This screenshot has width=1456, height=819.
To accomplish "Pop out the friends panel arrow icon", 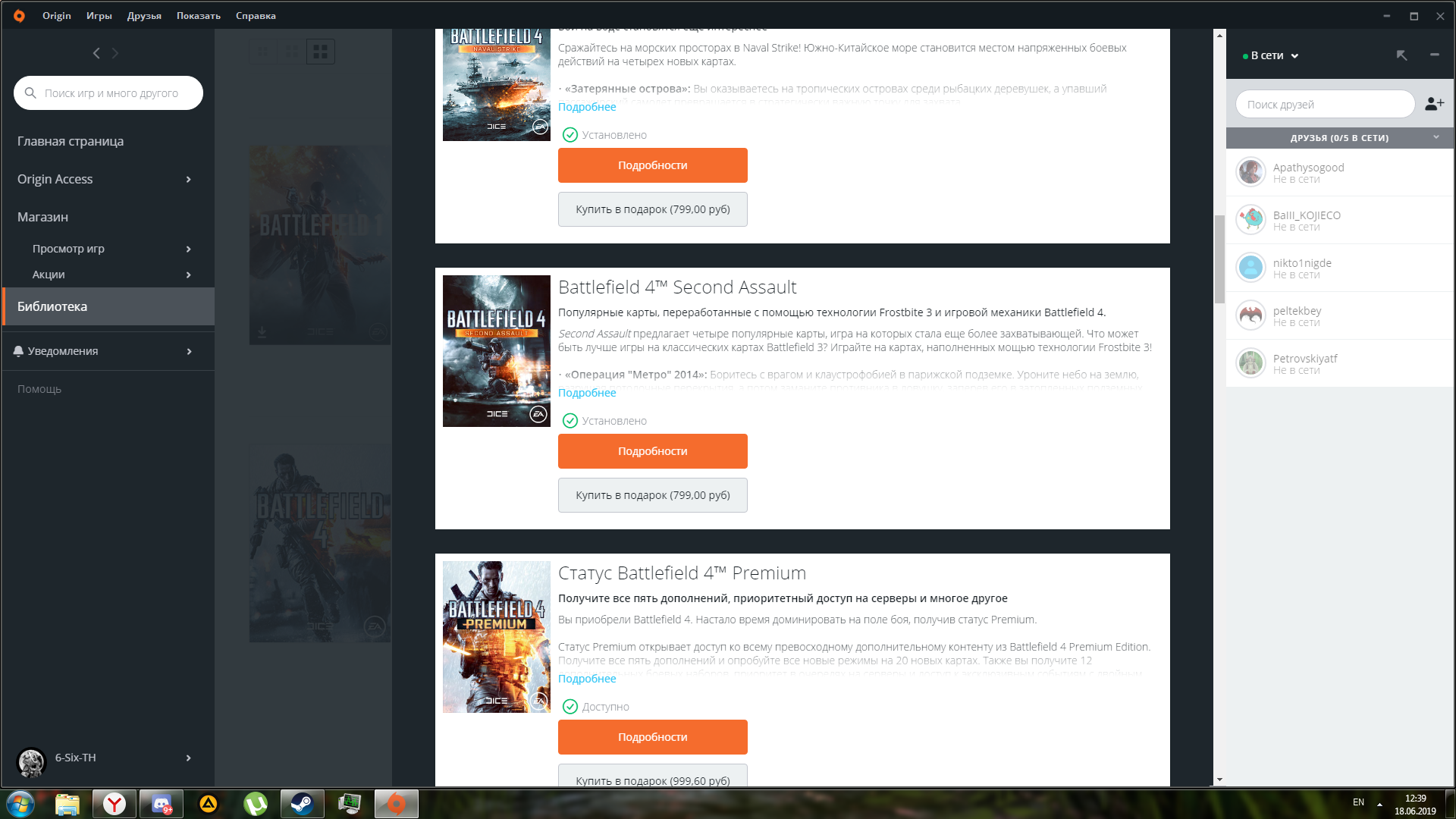I will [x=1401, y=55].
